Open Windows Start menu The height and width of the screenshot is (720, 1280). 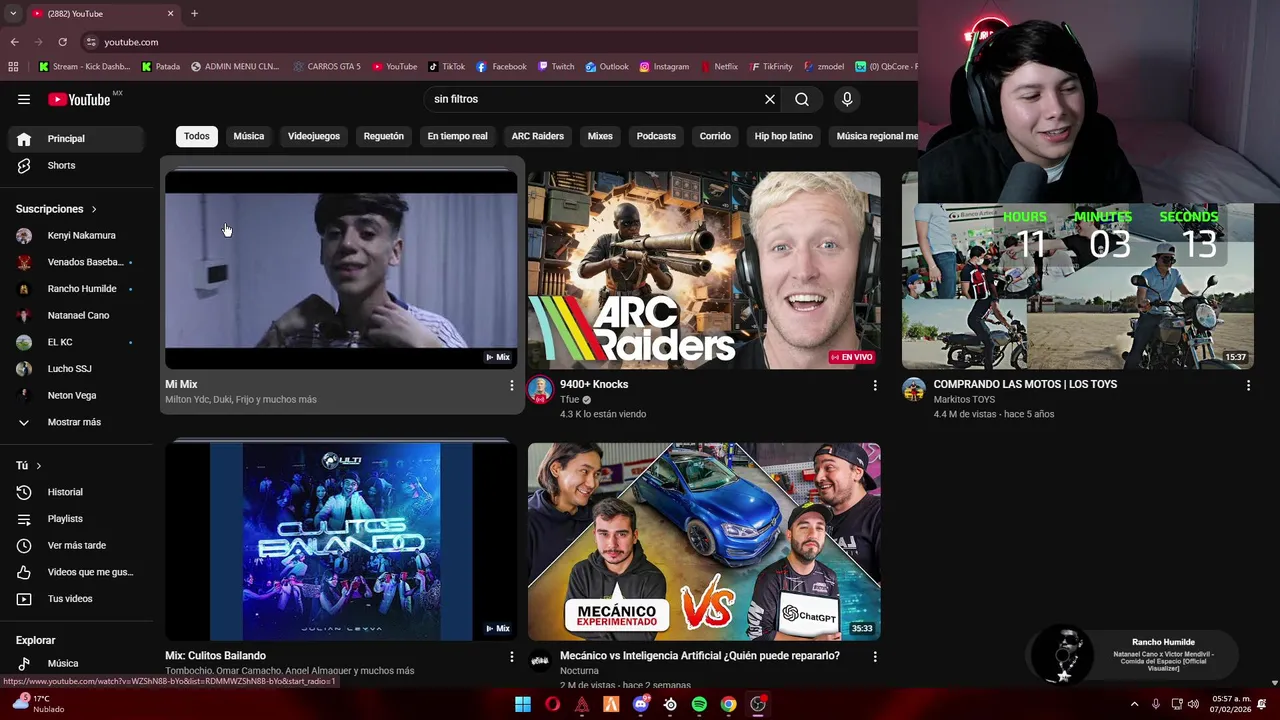point(523,704)
